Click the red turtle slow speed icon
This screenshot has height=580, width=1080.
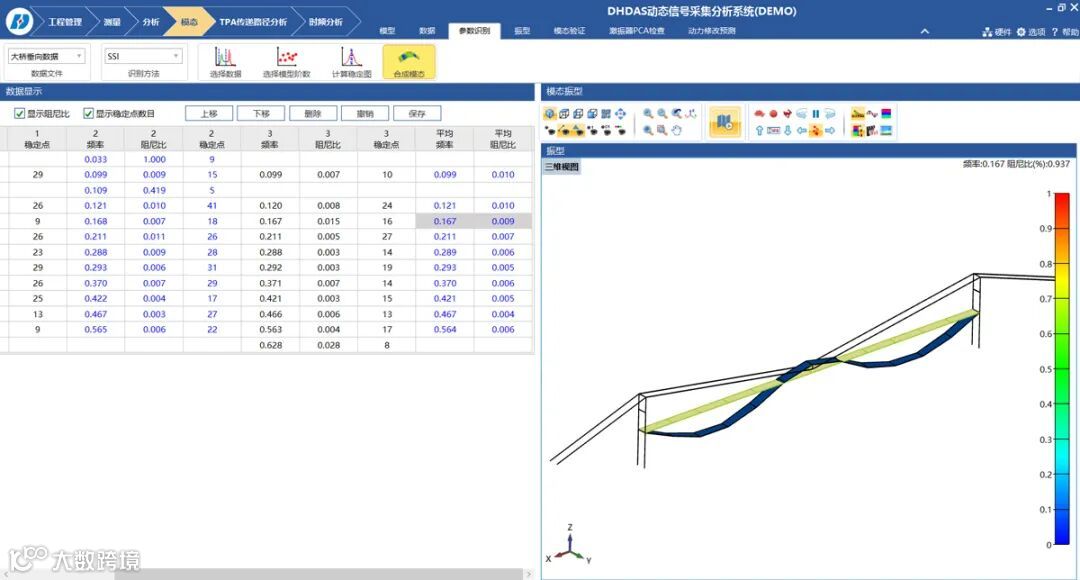pos(759,114)
